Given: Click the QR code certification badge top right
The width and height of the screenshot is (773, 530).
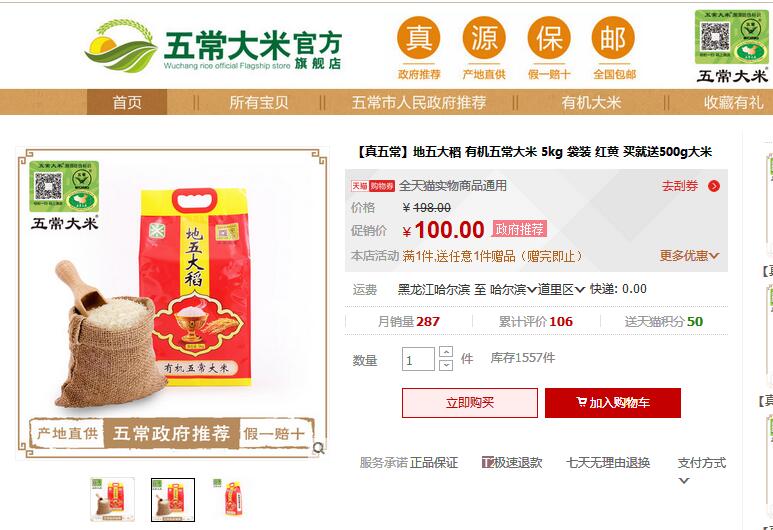Looking at the screenshot, I should [732, 37].
